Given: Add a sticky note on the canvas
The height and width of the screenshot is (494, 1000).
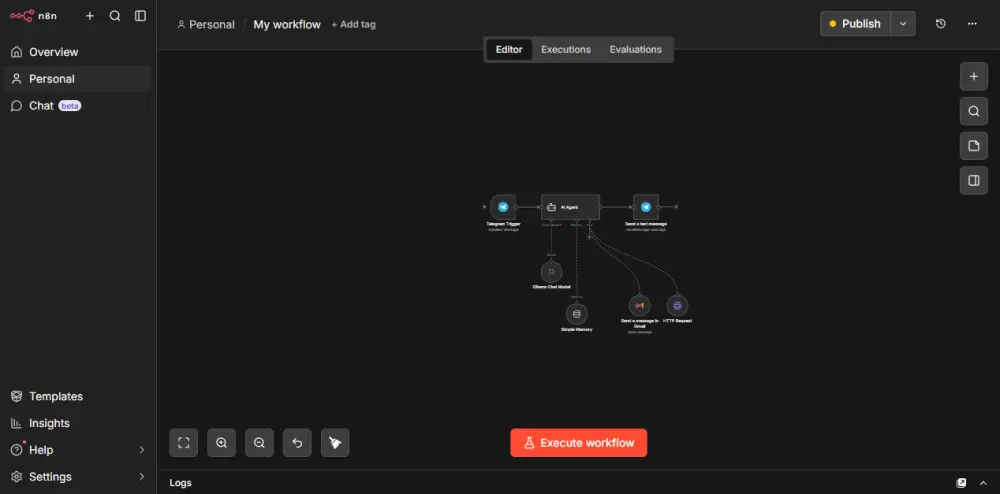Looking at the screenshot, I should [974, 146].
